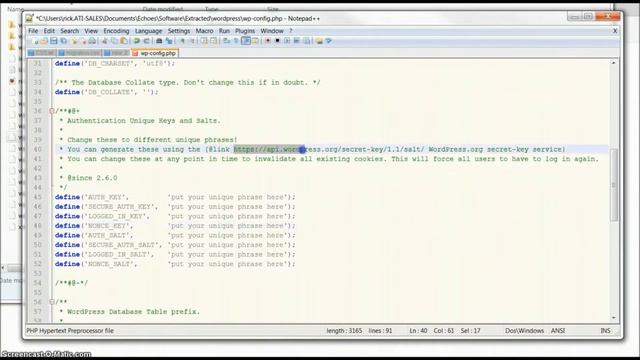Open the Edit menu
This screenshot has width=640, height=360.
49,31
